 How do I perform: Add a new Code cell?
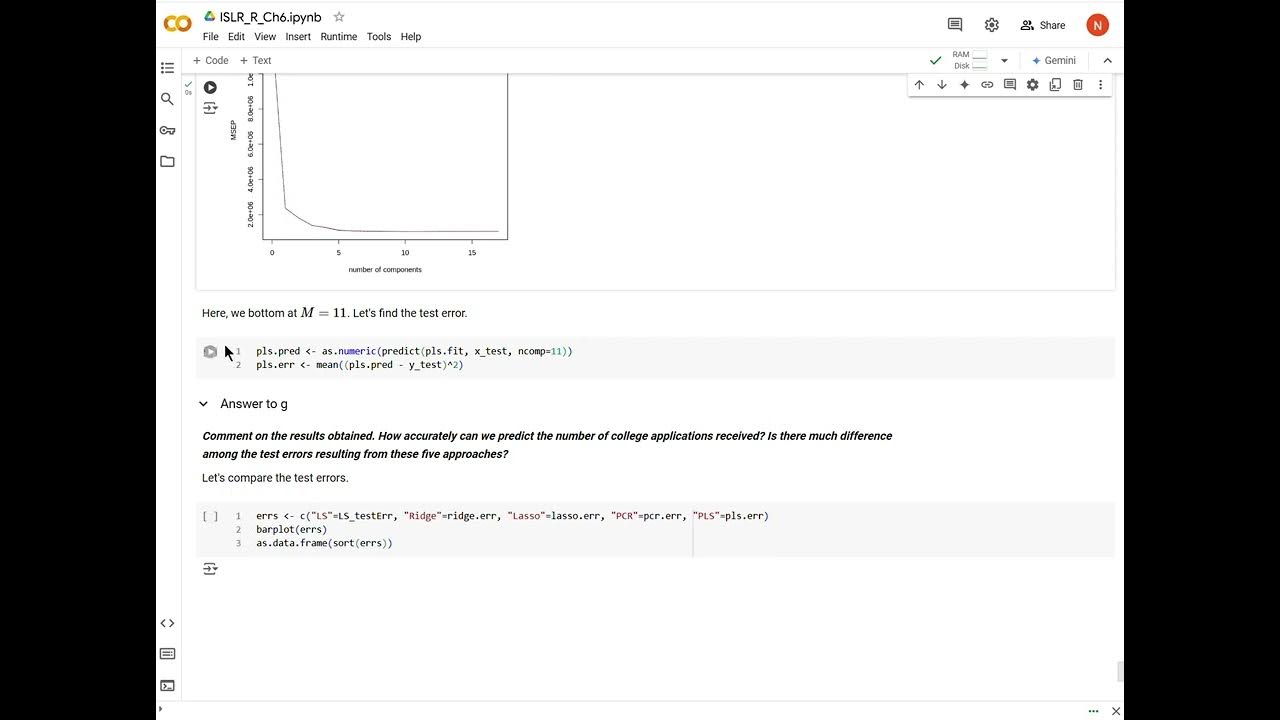(211, 61)
